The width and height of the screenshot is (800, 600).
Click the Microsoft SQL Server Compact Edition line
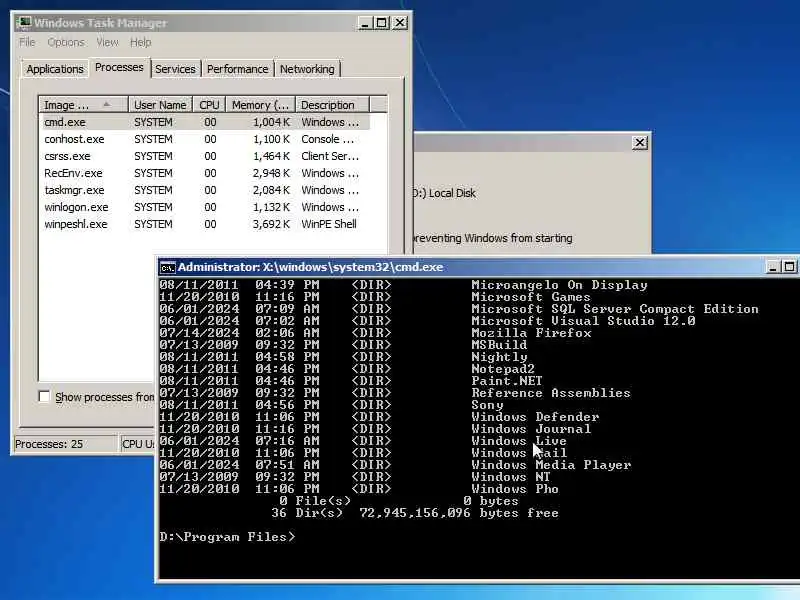pyautogui.click(x=459, y=309)
